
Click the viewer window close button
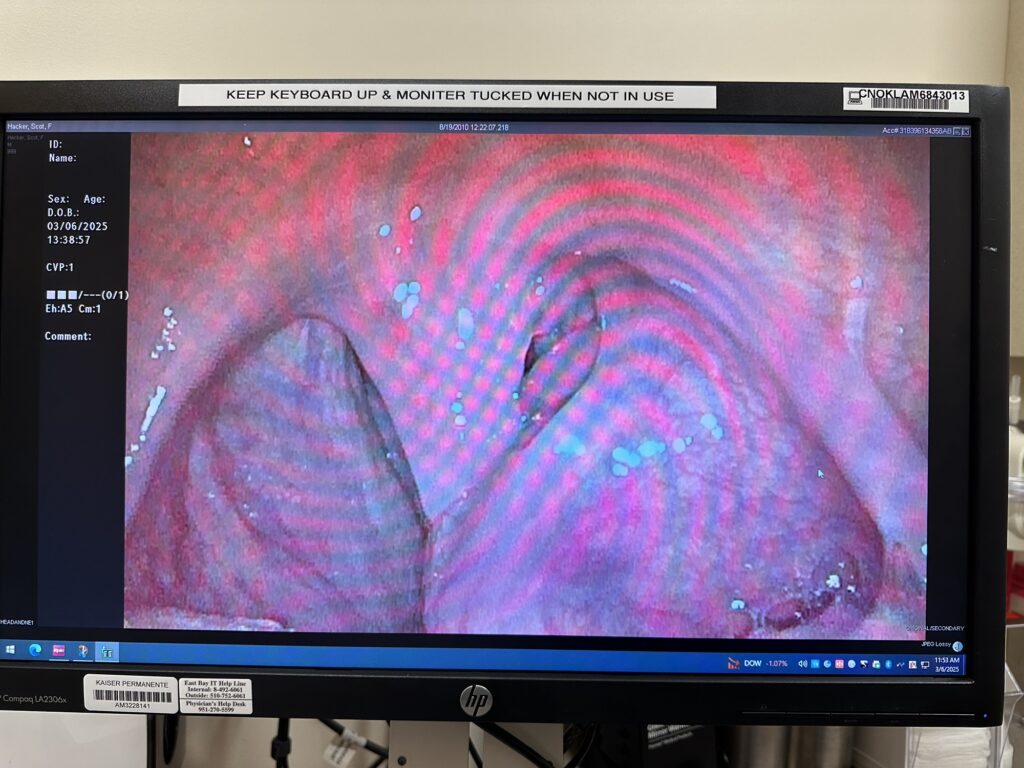pyautogui.click(x=966, y=132)
